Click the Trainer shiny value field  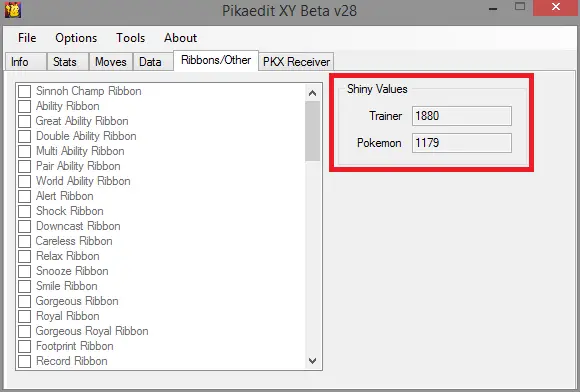(462, 116)
